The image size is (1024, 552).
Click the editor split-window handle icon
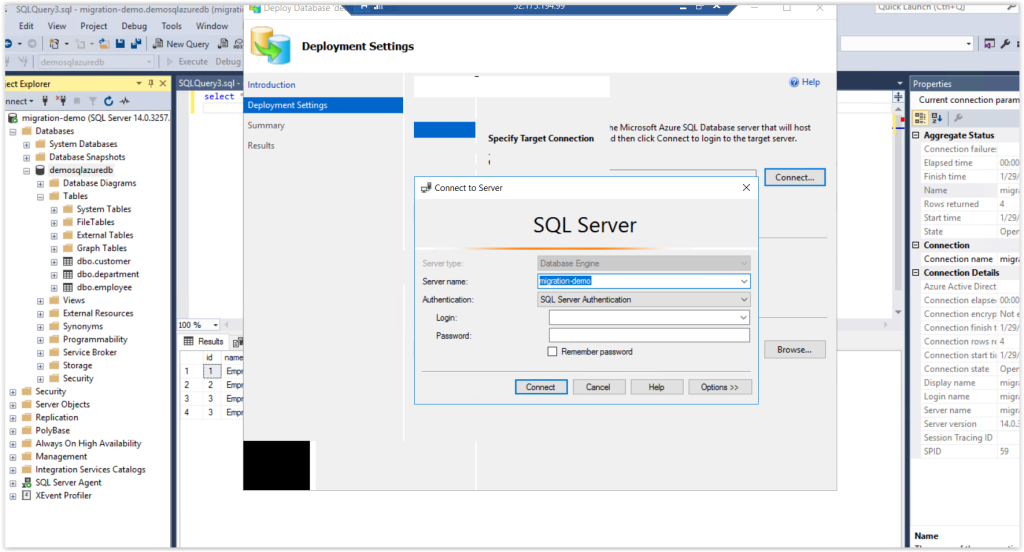pyautogui.click(x=899, y=97)
